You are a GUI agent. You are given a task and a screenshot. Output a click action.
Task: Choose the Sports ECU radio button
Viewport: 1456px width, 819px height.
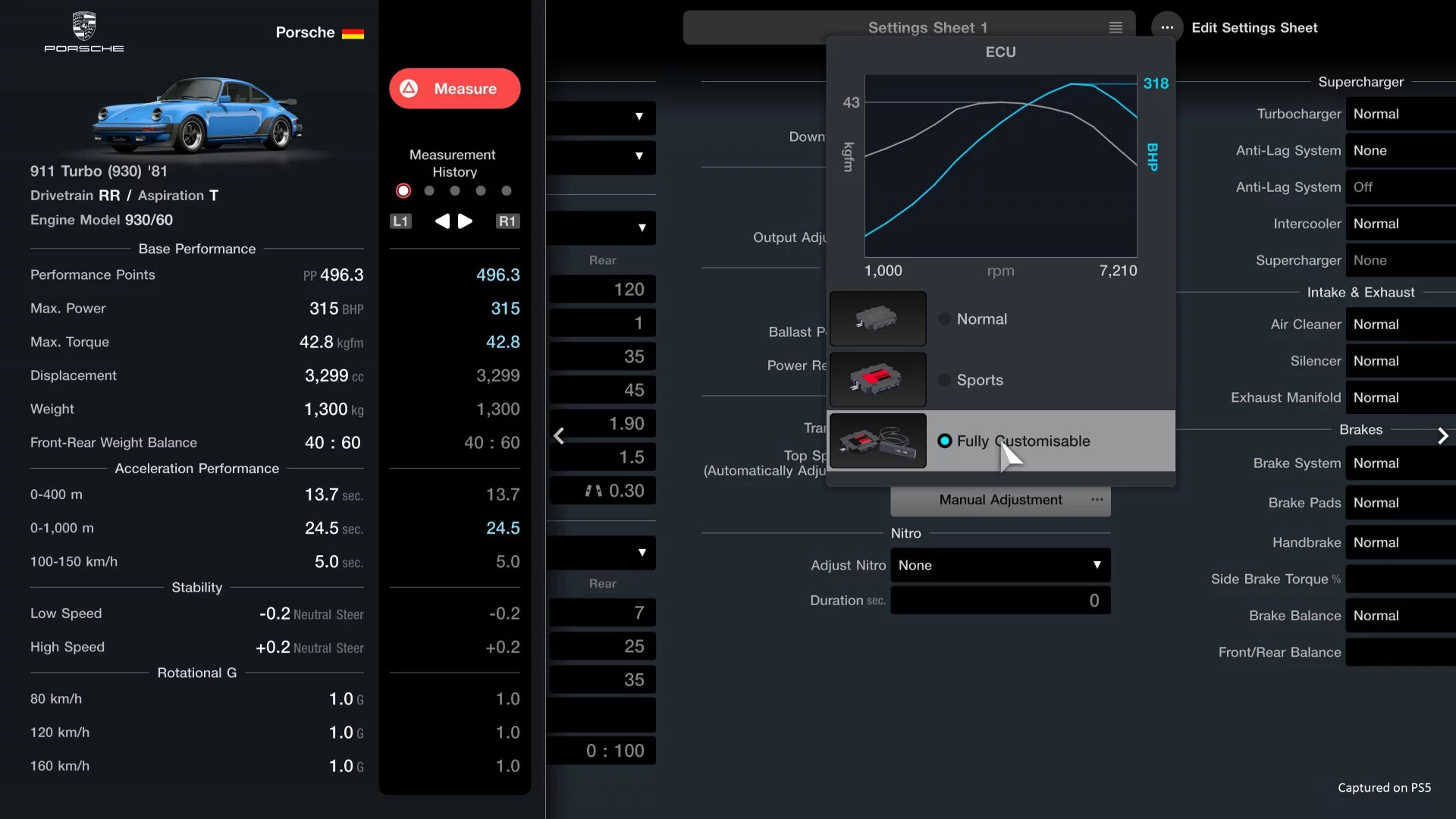tap(945, 380)
